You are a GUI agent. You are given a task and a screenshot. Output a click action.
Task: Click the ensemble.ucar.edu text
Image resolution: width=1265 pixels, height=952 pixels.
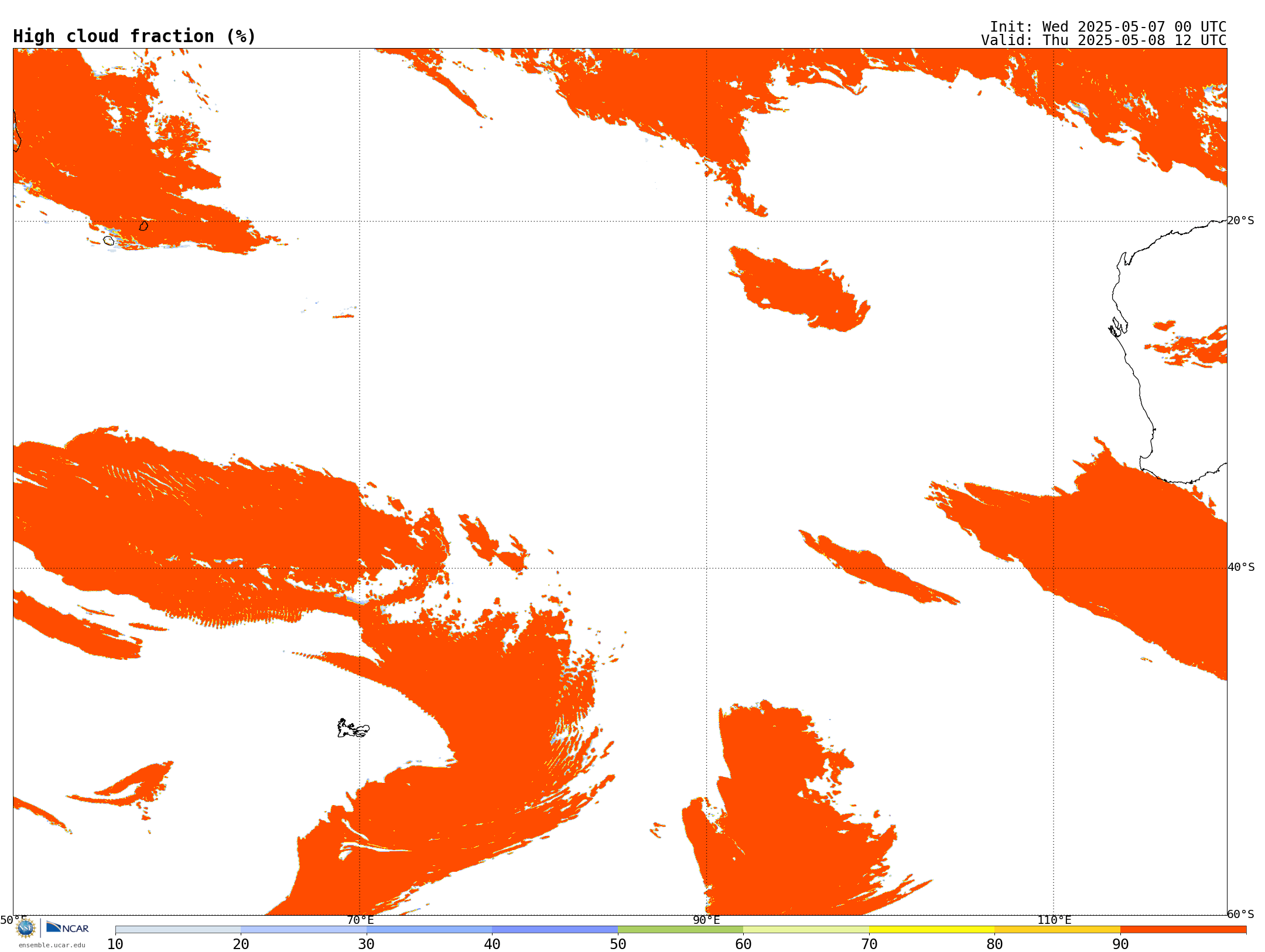52,945
